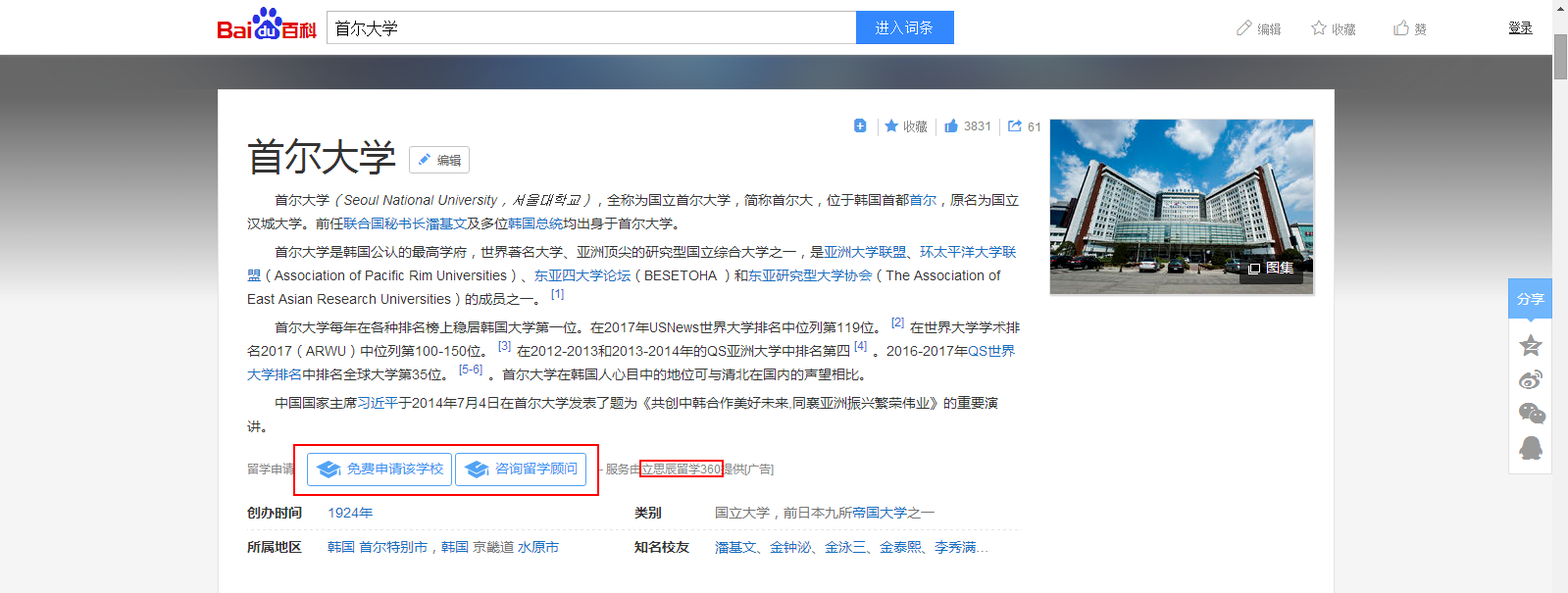Jump to citation reference [4]

860,346
